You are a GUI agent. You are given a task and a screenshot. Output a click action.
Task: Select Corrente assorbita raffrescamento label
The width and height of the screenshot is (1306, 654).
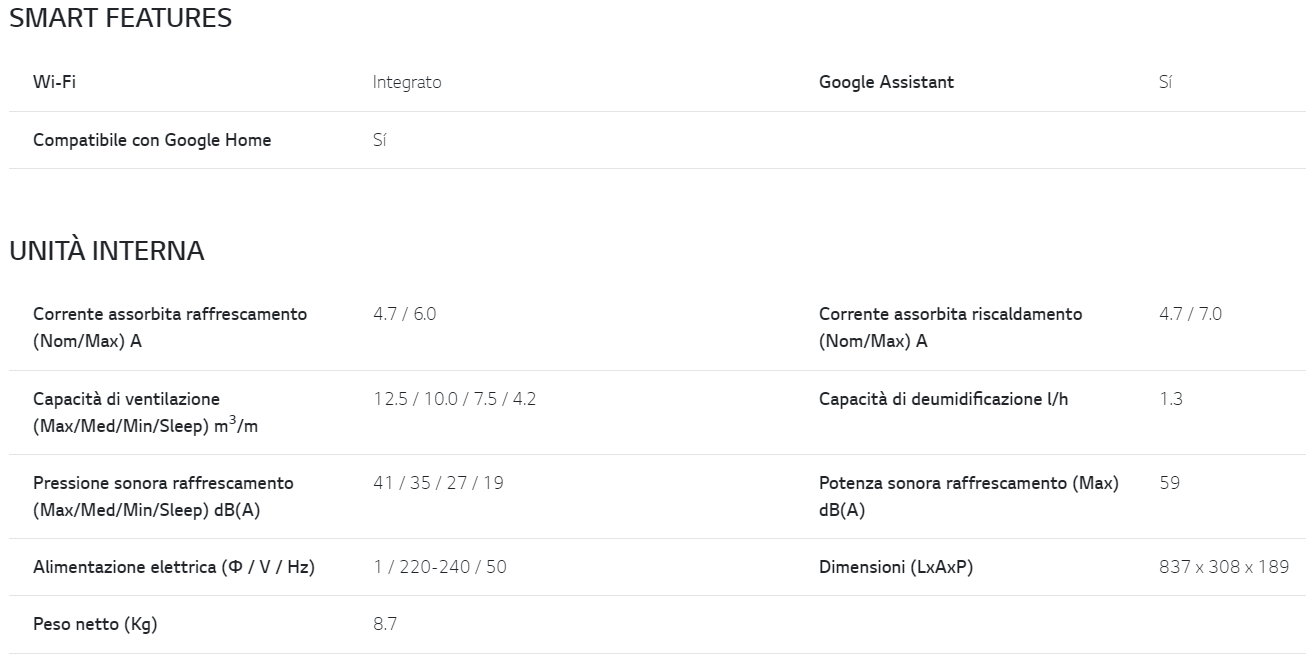(x=170, y=327)
